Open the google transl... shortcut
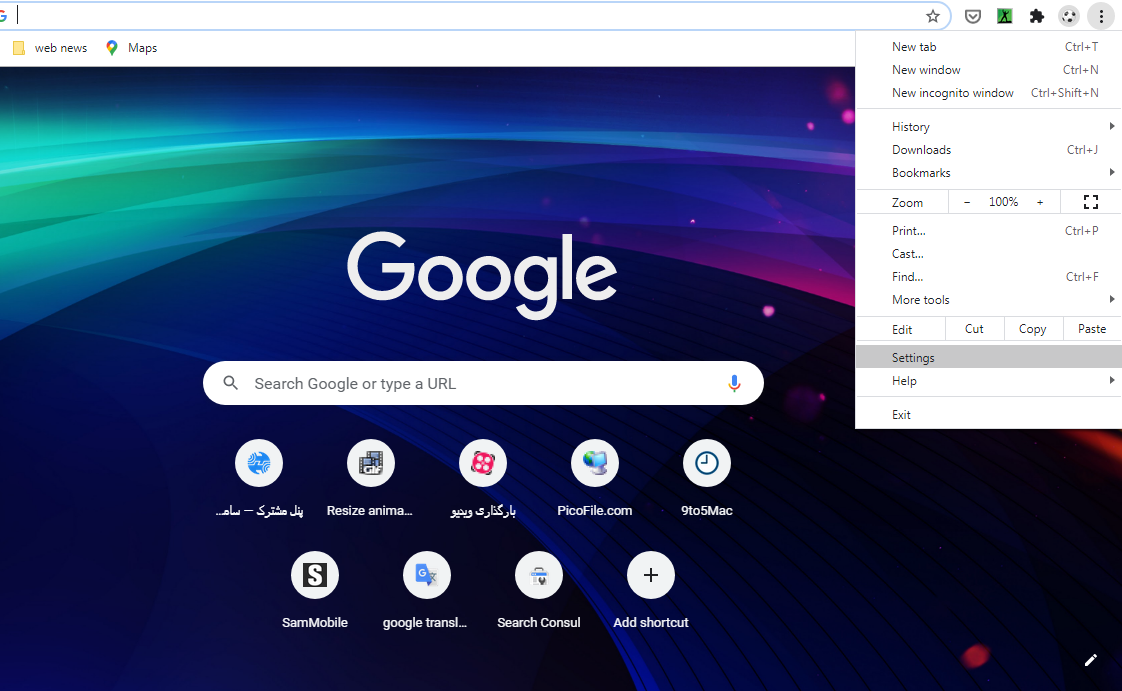Viewport: 1122px width, 691px height. click(x=426, y=590)
